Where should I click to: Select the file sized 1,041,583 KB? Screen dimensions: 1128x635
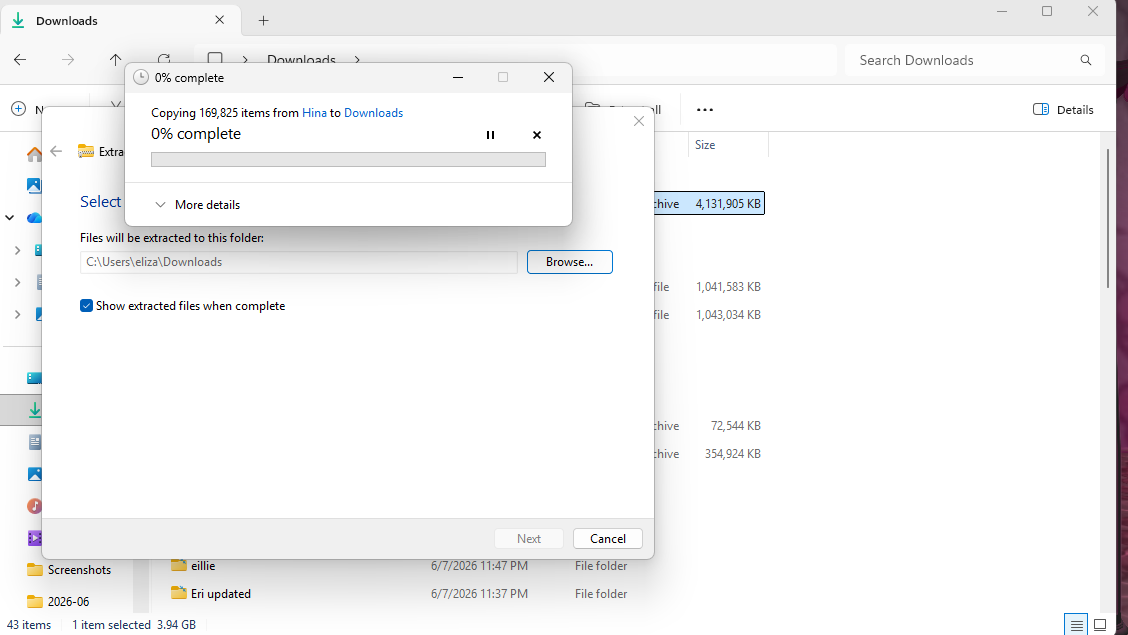[728, 287]
